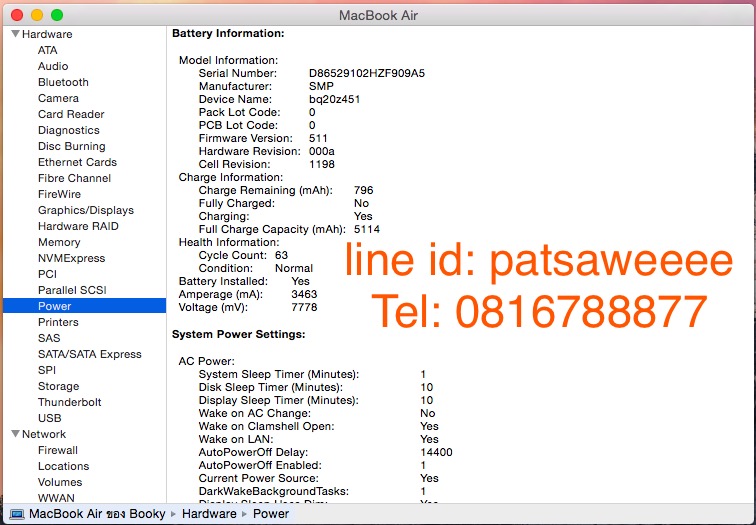Open Locations under Network

tap(63, 466)
